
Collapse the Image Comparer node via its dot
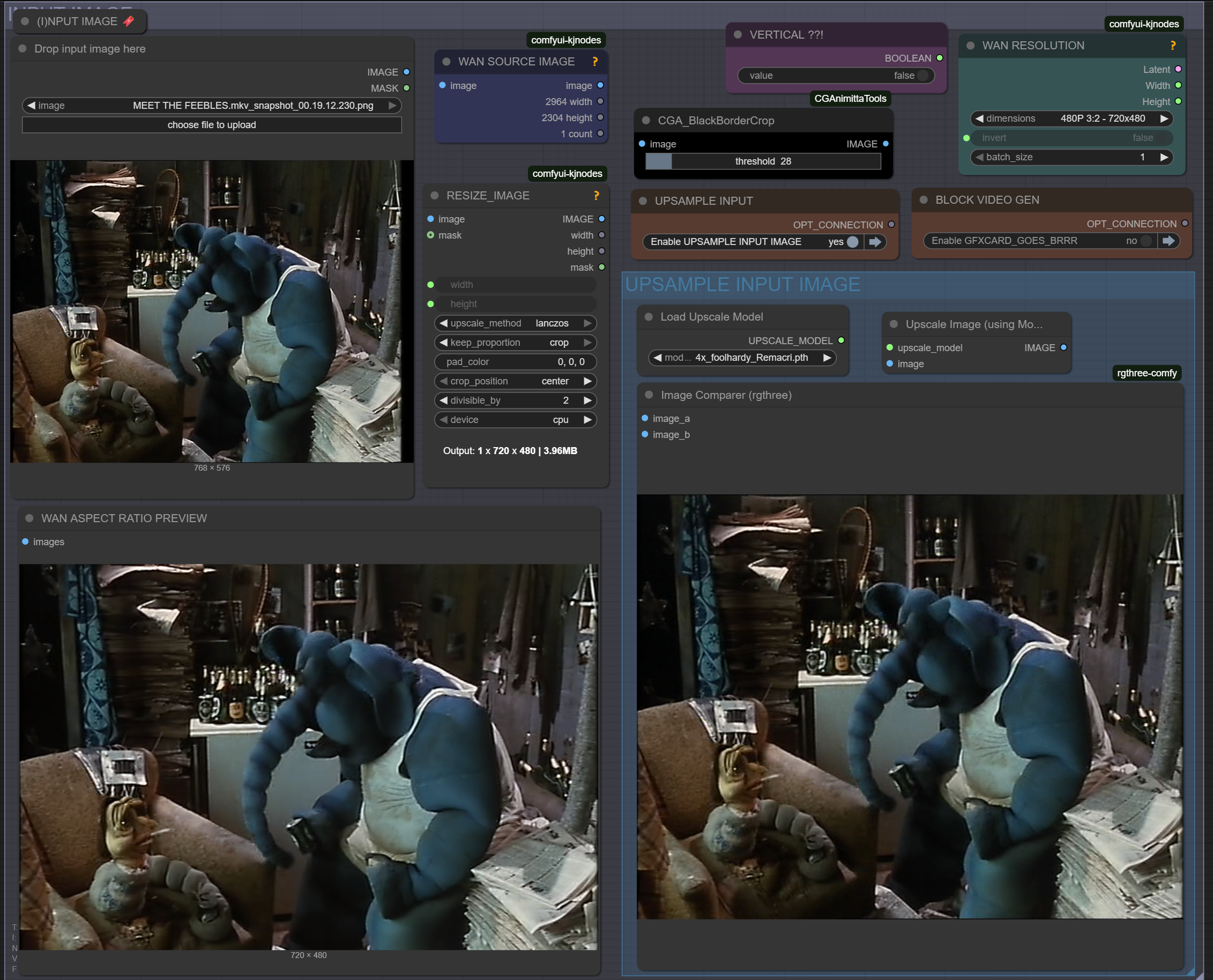pyautogui.click(x=649, y=395)
